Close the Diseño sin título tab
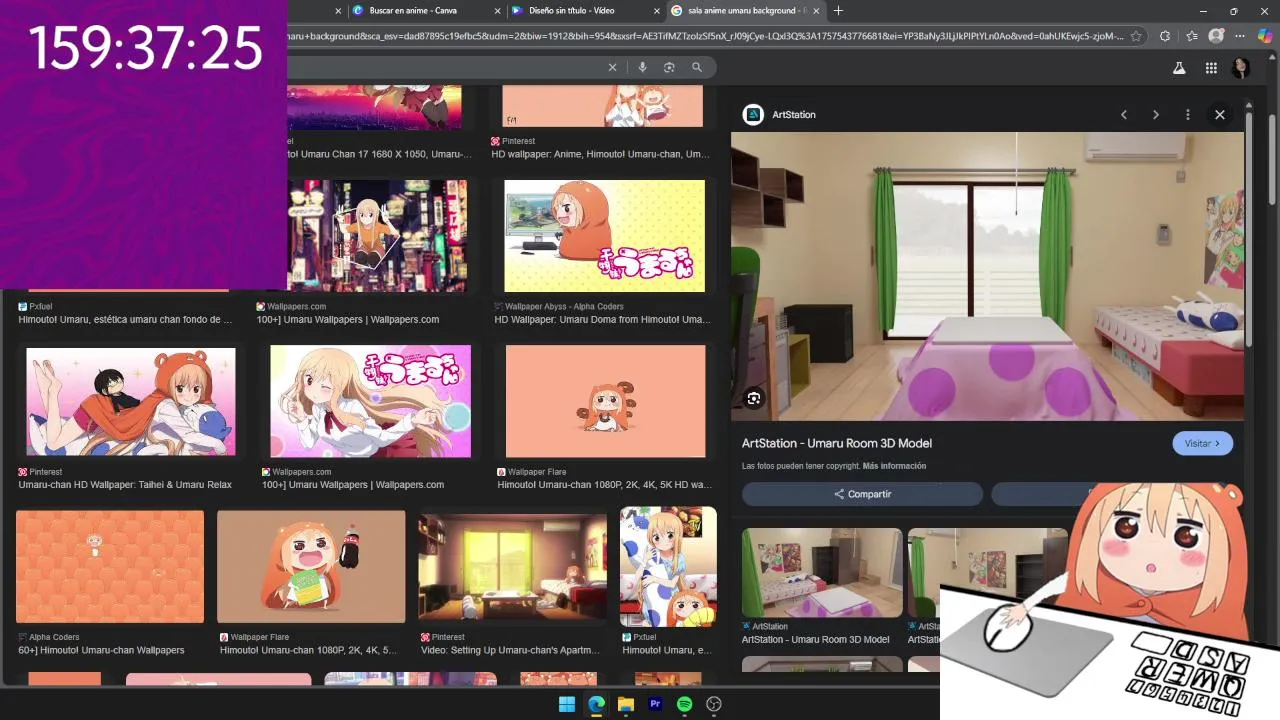Viewport: 1280px width, 720px height. click(x=657, y=11)
